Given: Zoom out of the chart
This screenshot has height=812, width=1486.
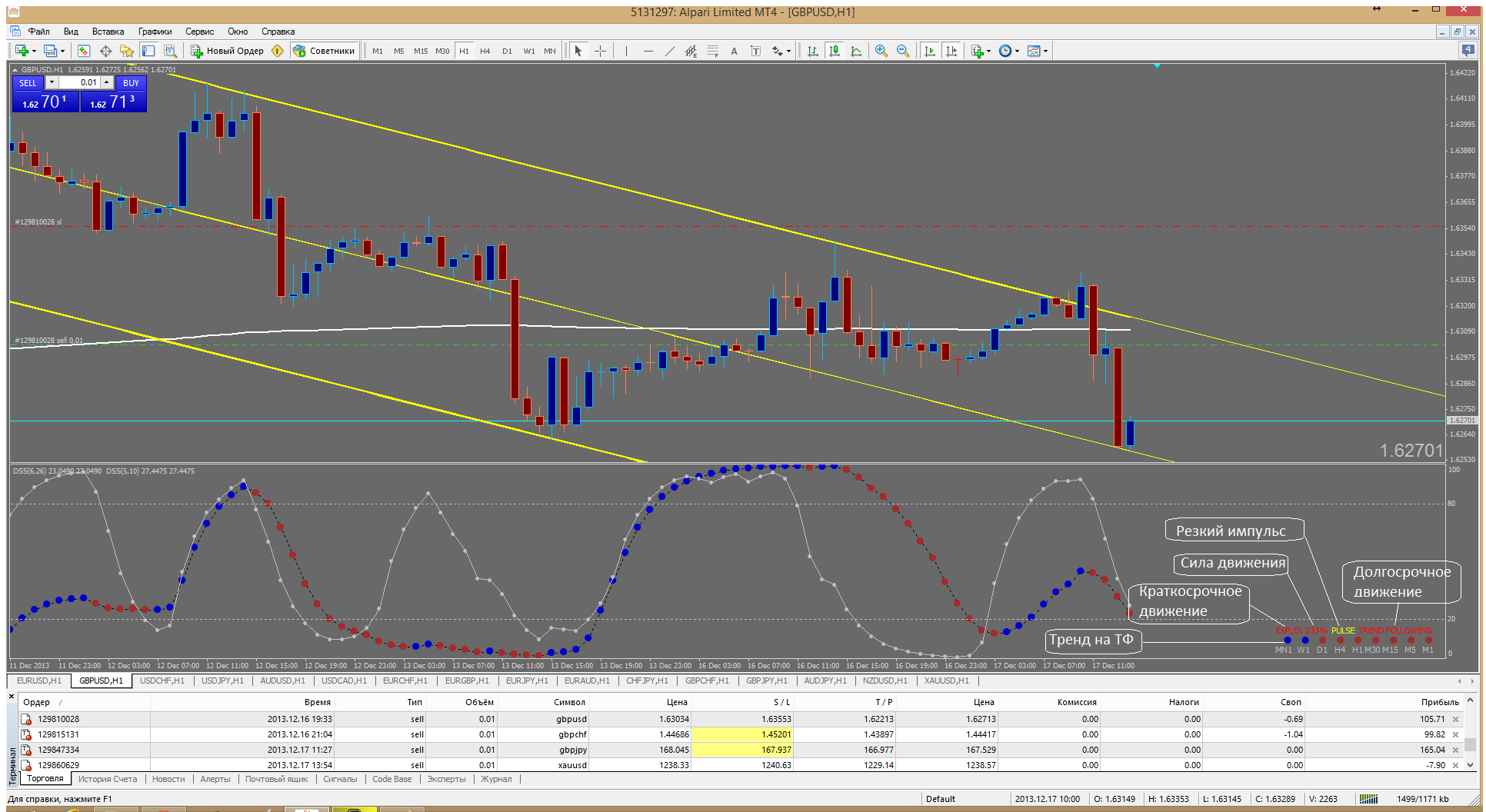Looking at the screenshot, I should 903,51.
